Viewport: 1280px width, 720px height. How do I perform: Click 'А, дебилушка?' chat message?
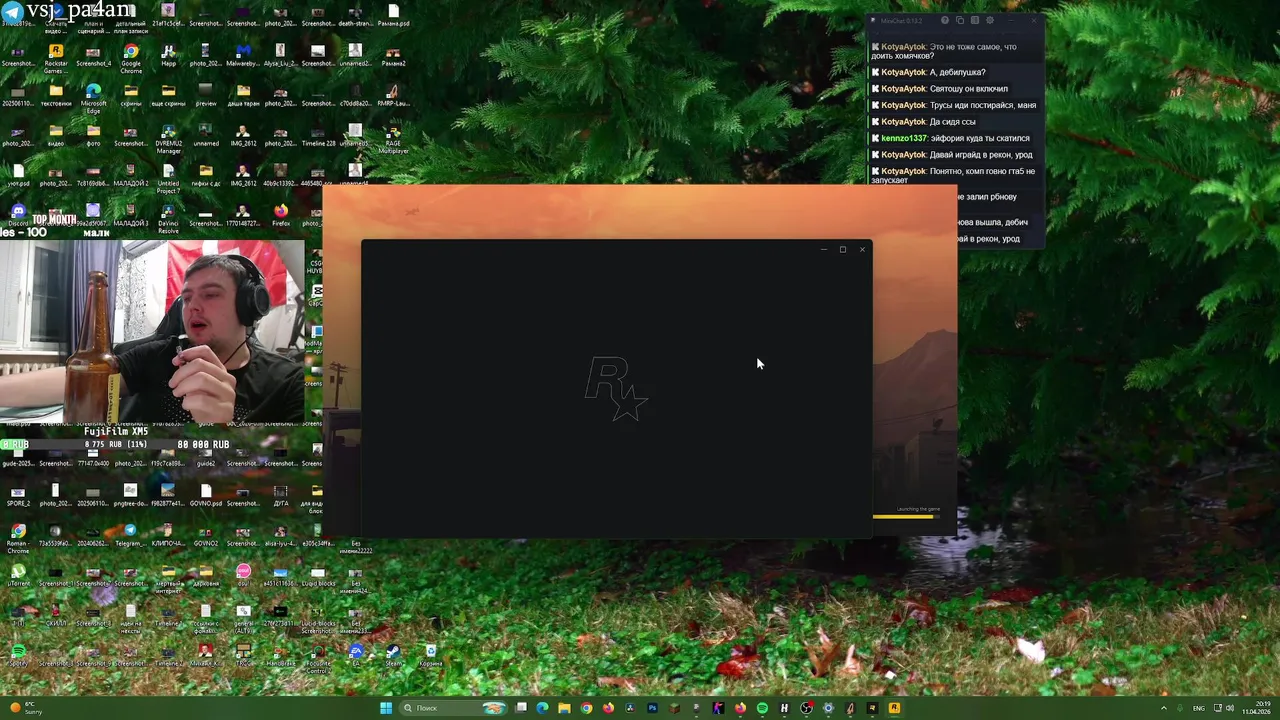[930, 72]
